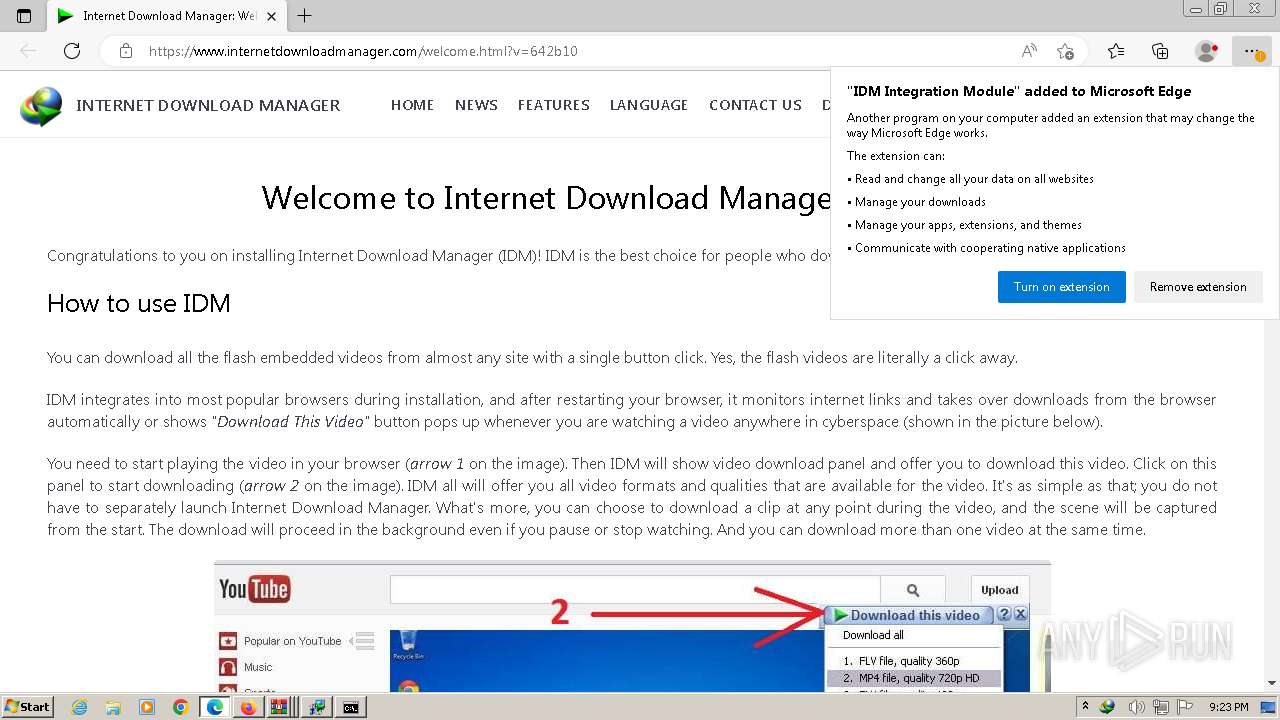1280x720 pixels.
Task: Launch Internet Explorer from taskbar
Action: pos(80,707)
